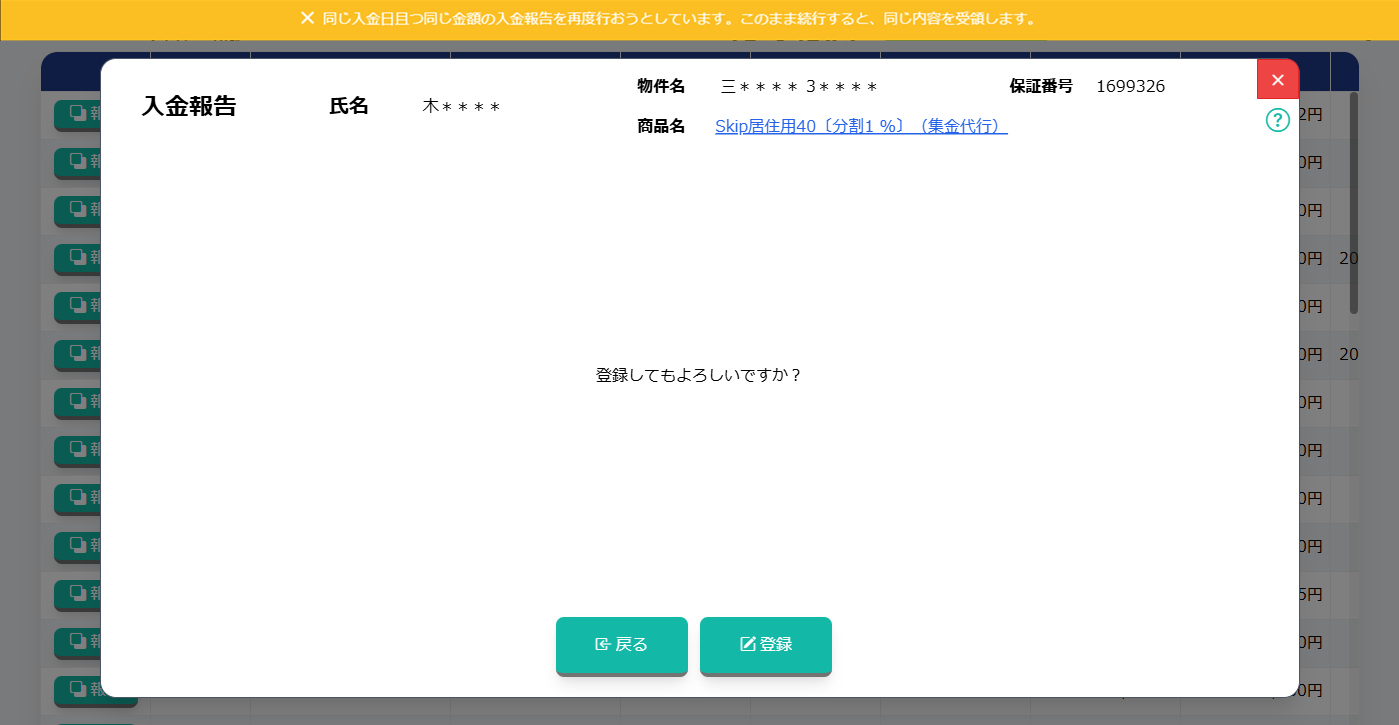
Task: Click the green question-mark help icon
Action: (1277, 120)
